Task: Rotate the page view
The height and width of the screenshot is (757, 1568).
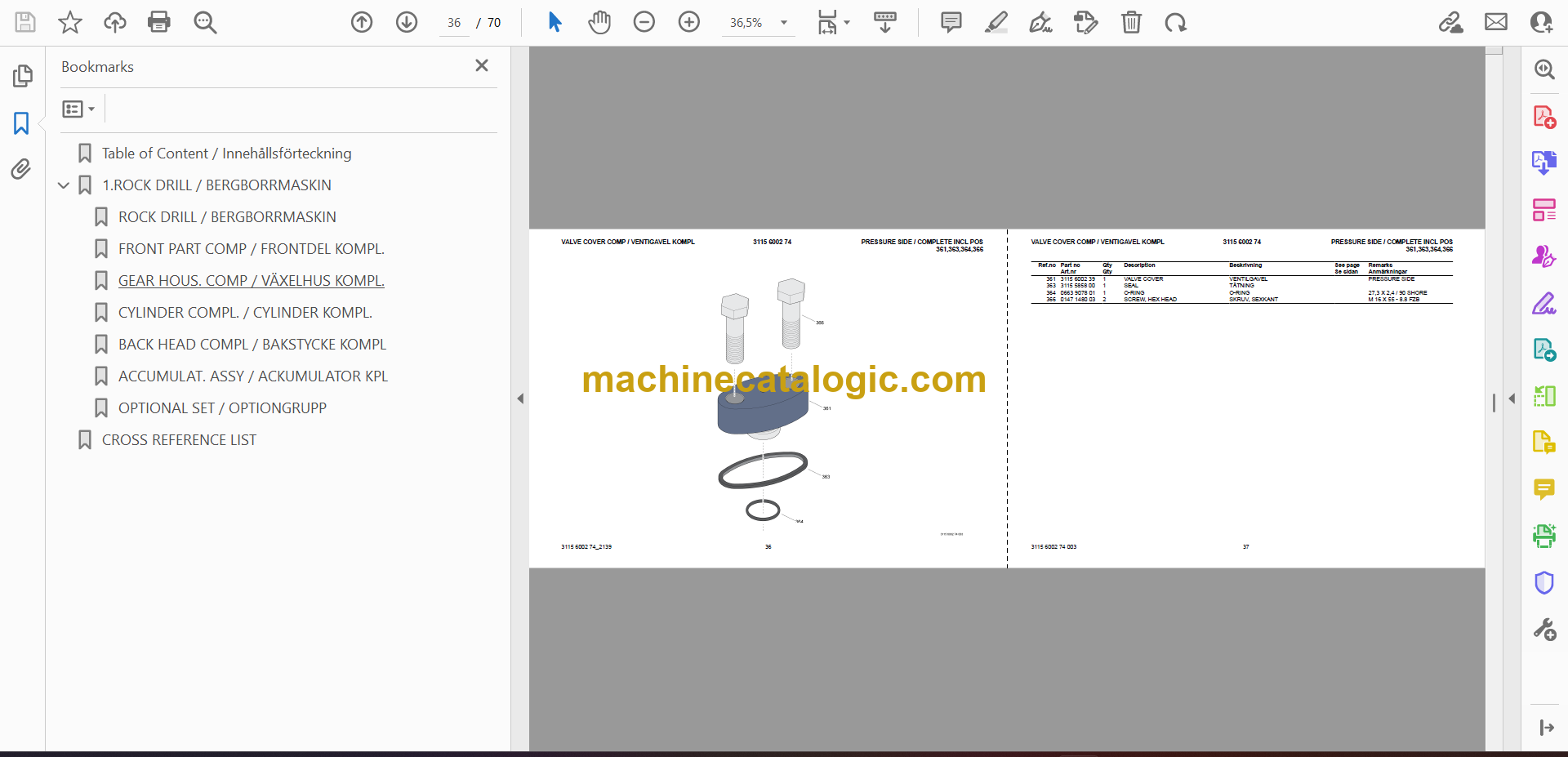Action: (1176, 22)
